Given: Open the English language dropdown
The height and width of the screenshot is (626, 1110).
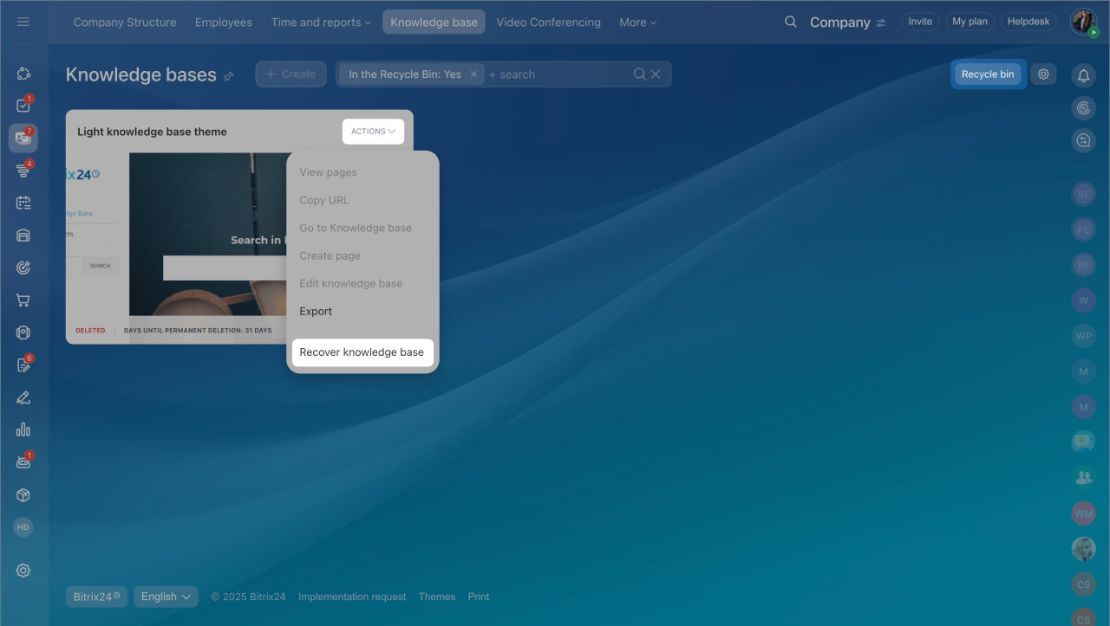Looking at the screenshot, I should pyautogui.click(x=166, y=597).
